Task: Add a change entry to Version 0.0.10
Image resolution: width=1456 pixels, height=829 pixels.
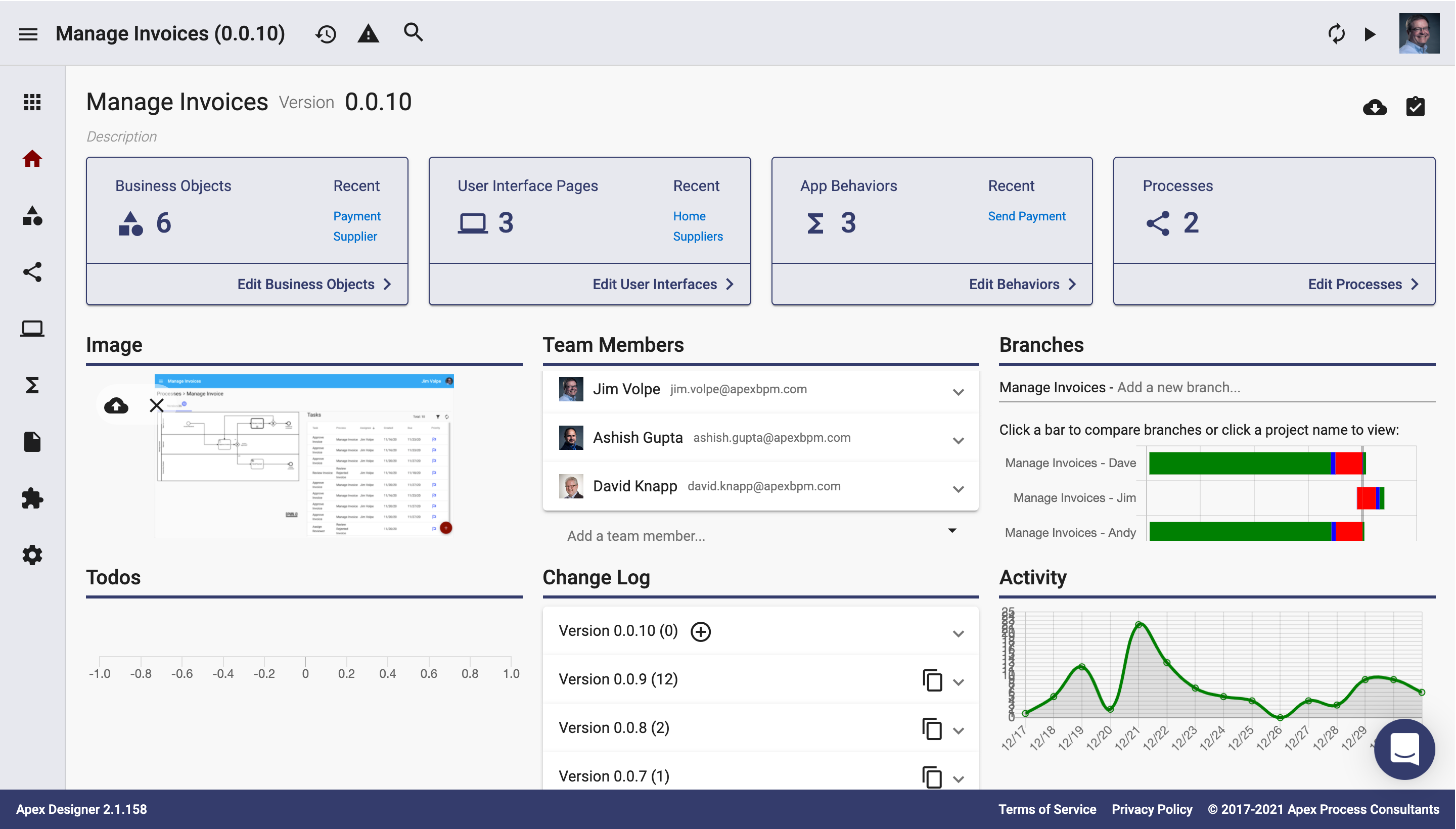Action: point(700,631)
